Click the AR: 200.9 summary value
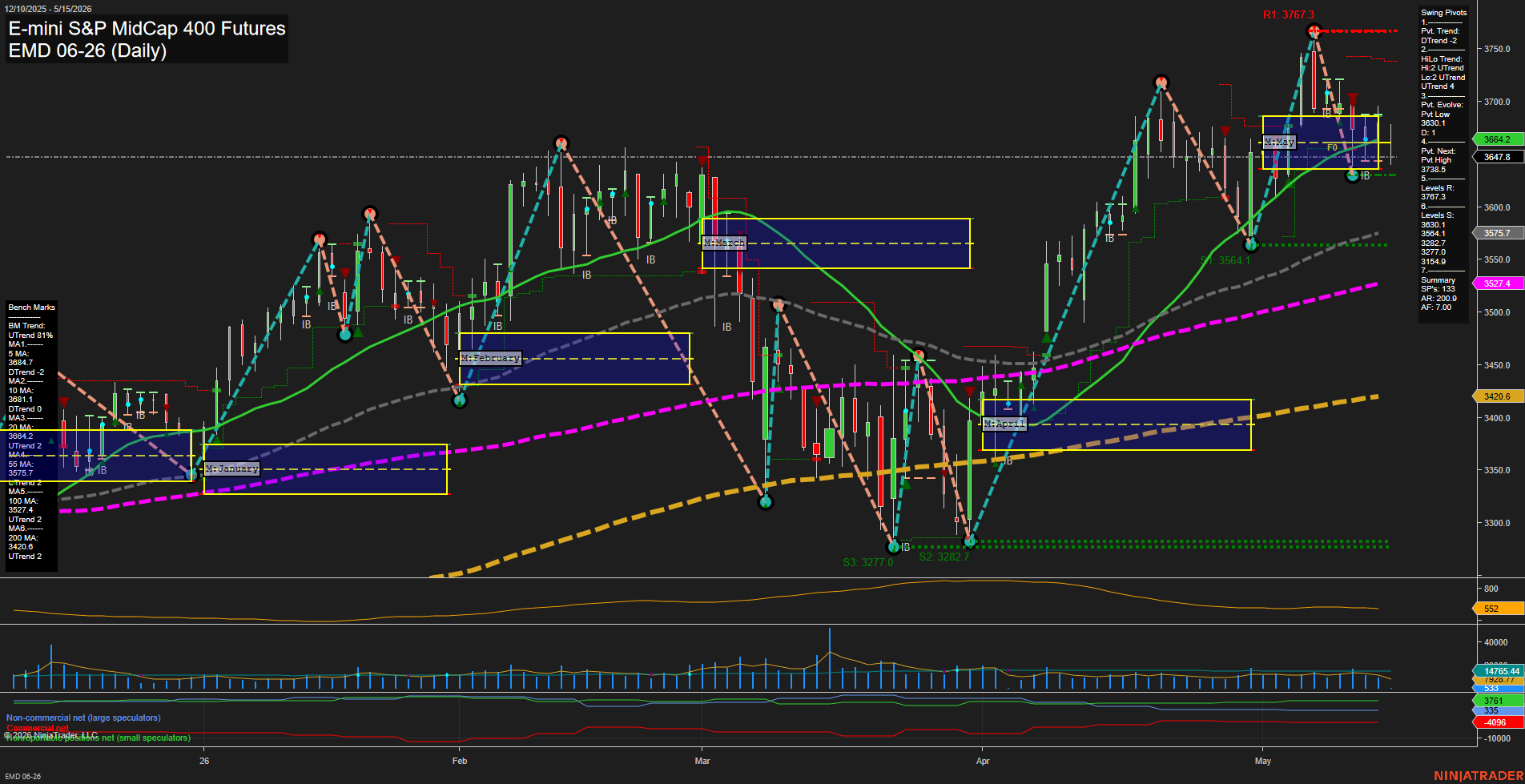Screen dimensions: 1525x784 [x=1439, y=298]
